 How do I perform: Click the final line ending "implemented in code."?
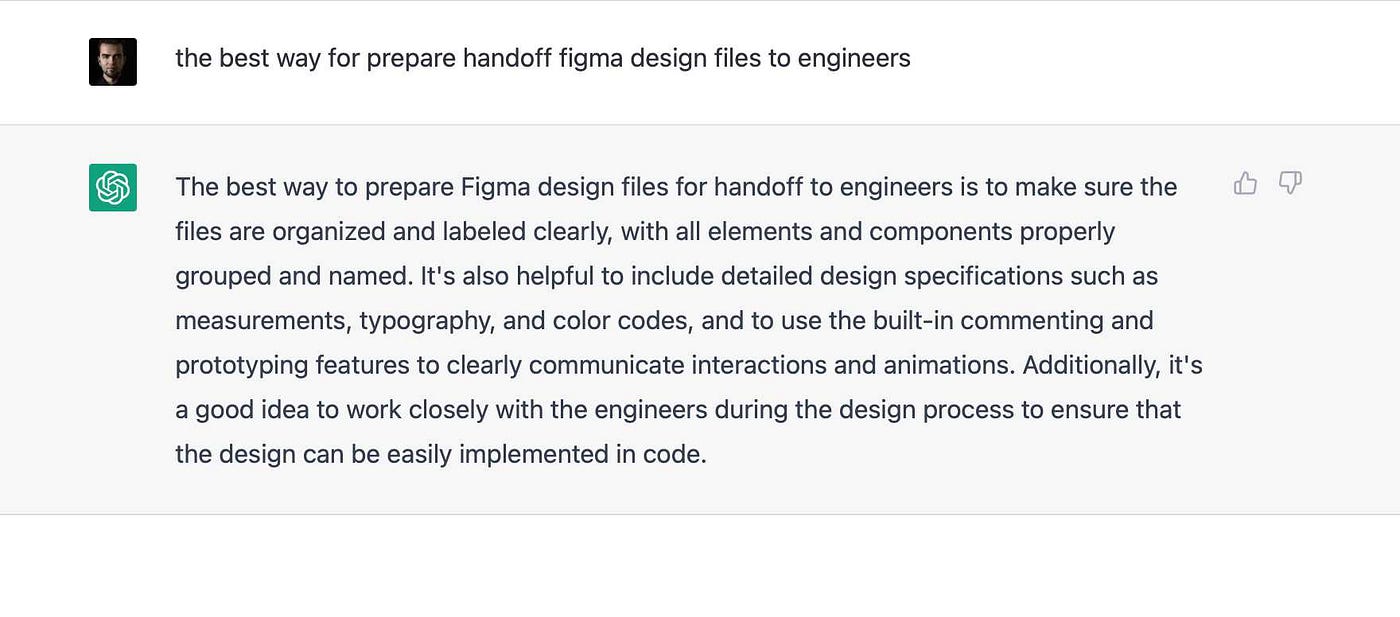441,454
